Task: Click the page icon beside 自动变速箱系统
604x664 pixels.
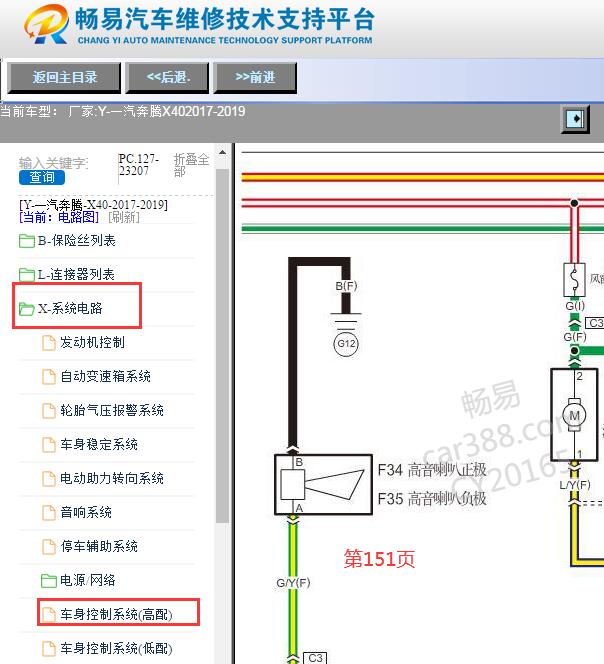Action: point(49,376)
